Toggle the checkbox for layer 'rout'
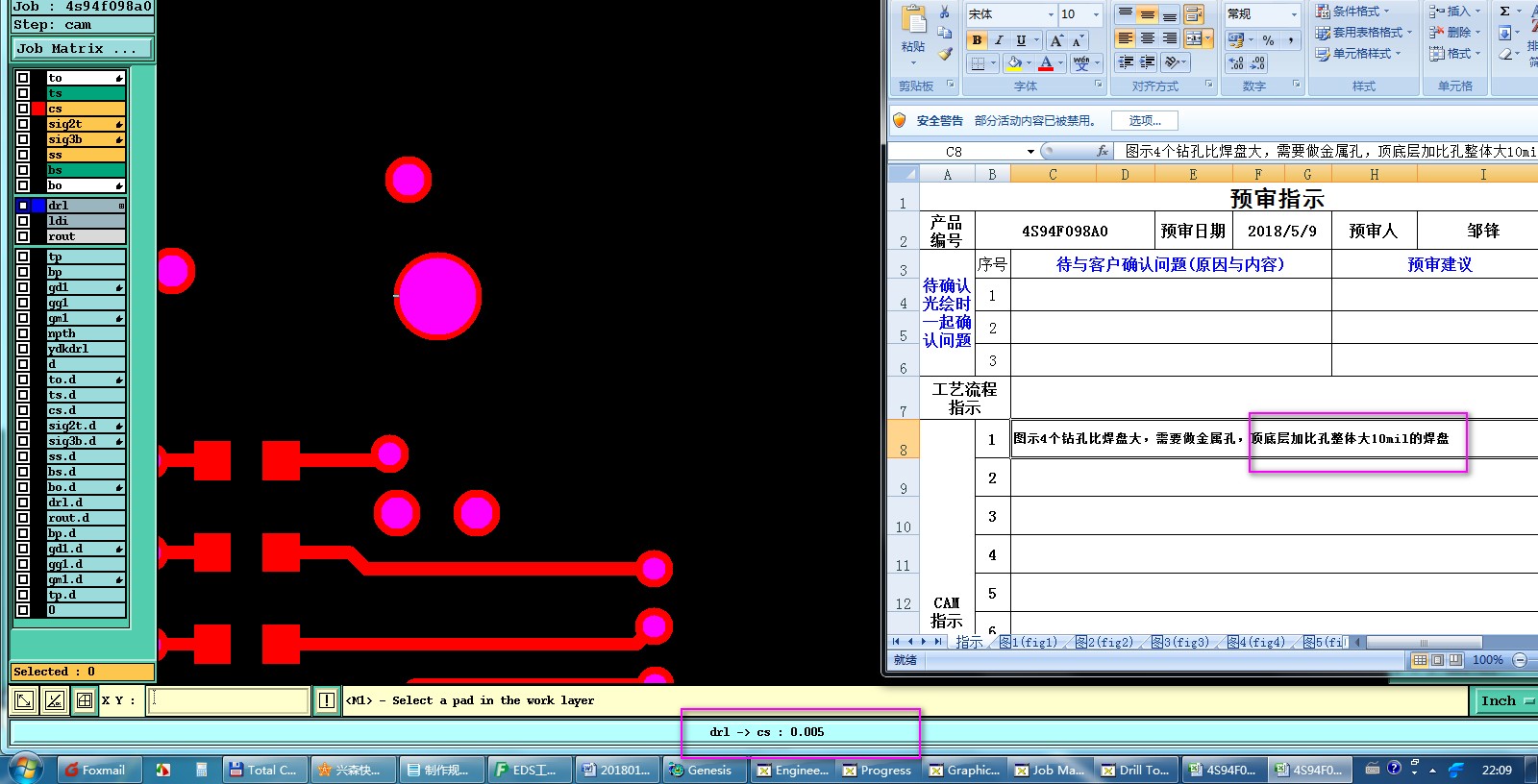 pos(23,236)
